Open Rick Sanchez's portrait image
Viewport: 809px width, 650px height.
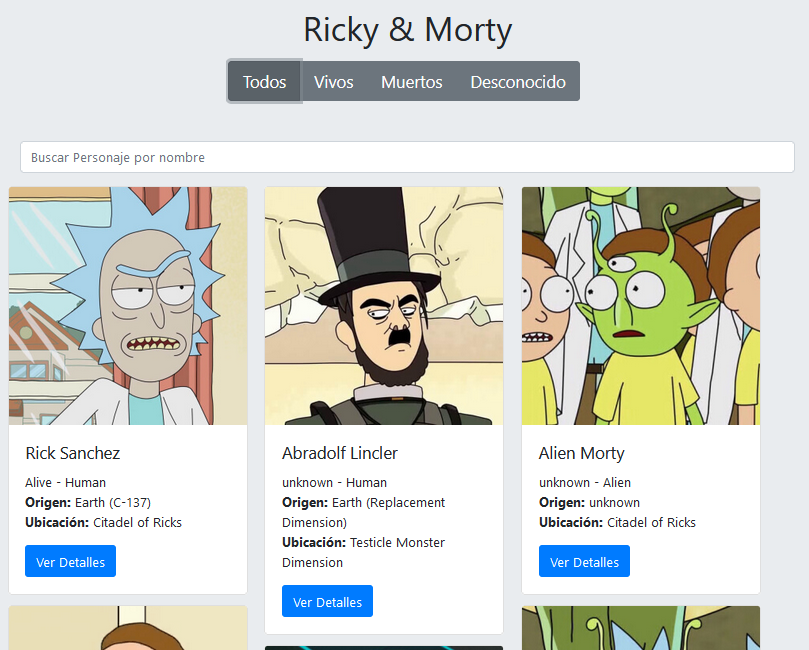127,306
